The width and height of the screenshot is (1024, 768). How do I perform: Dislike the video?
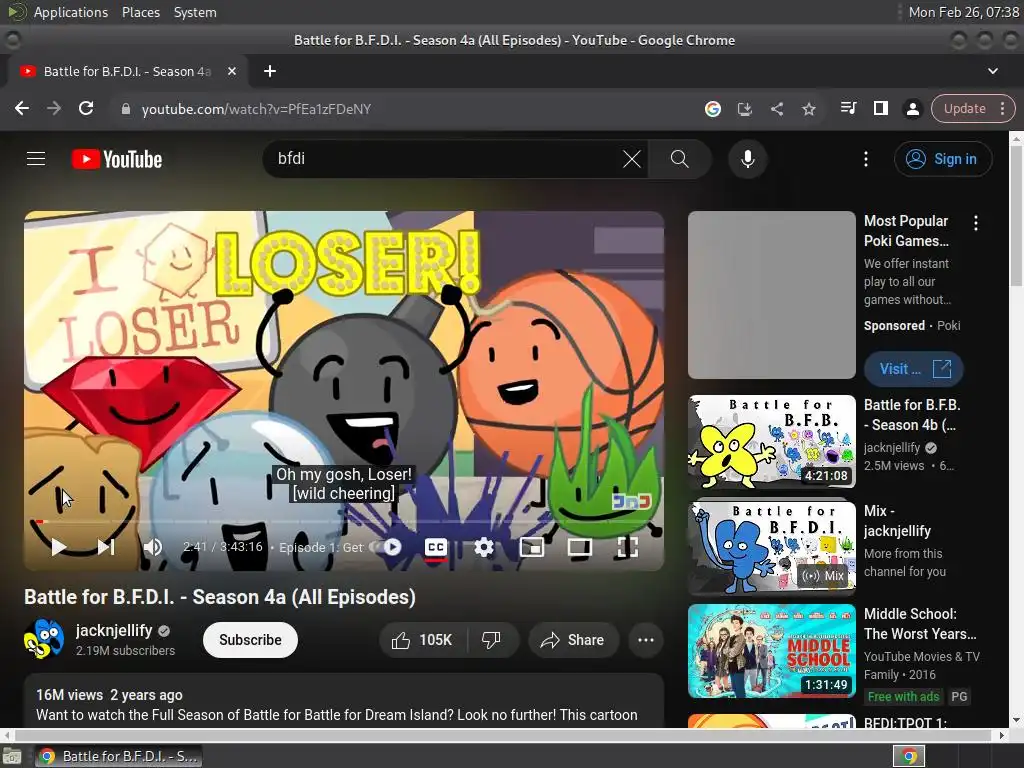click(492, 640)
